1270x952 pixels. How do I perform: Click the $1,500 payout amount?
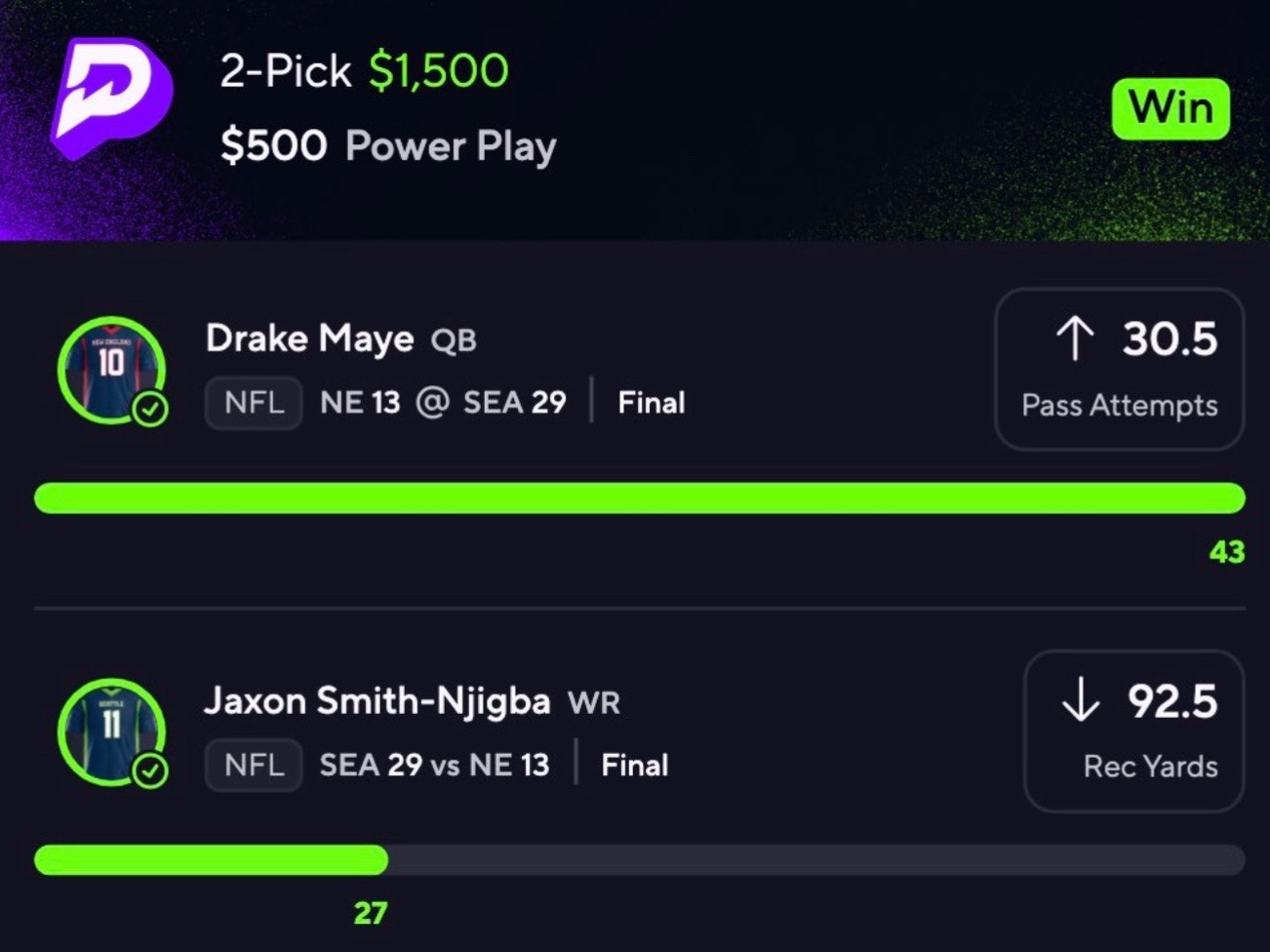[439, 70]
